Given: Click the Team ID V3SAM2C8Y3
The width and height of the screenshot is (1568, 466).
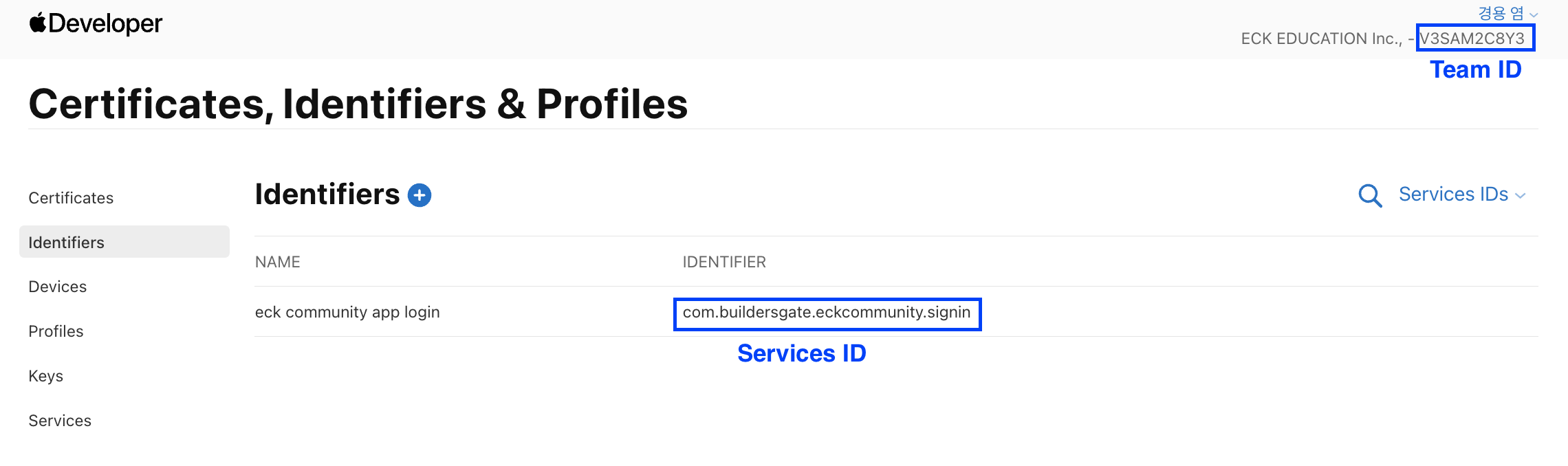Looking at the screenshot, I should (x=1476, y=38).
